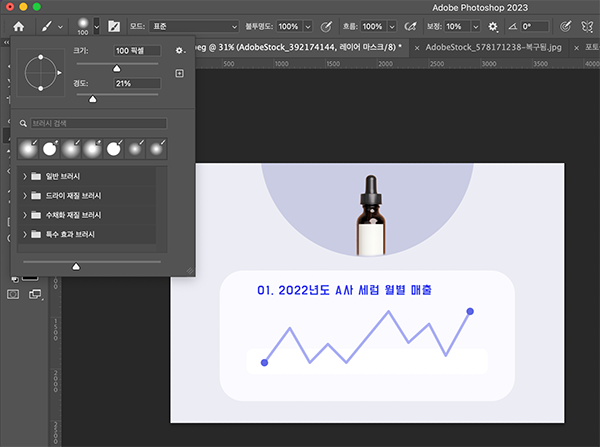Image resolution: width=600 pixels, height=447 pixels.
Task: Expand the 특수 효과 브러시 folder
Action: (25, 234)
